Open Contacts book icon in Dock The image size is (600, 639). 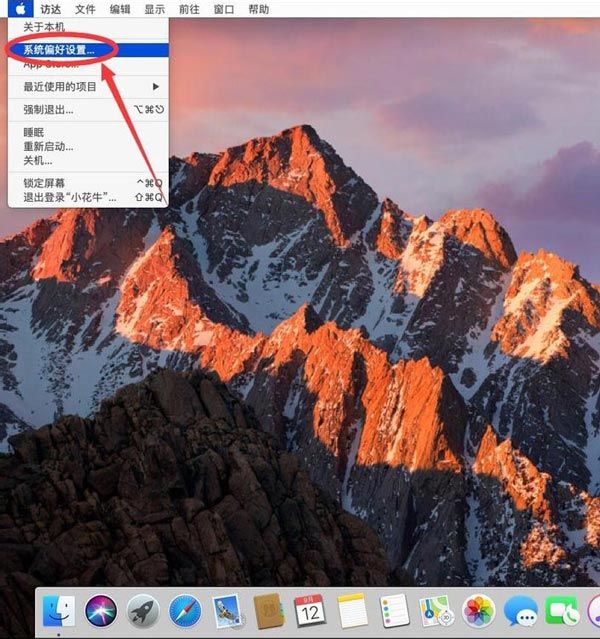point(267,611)
